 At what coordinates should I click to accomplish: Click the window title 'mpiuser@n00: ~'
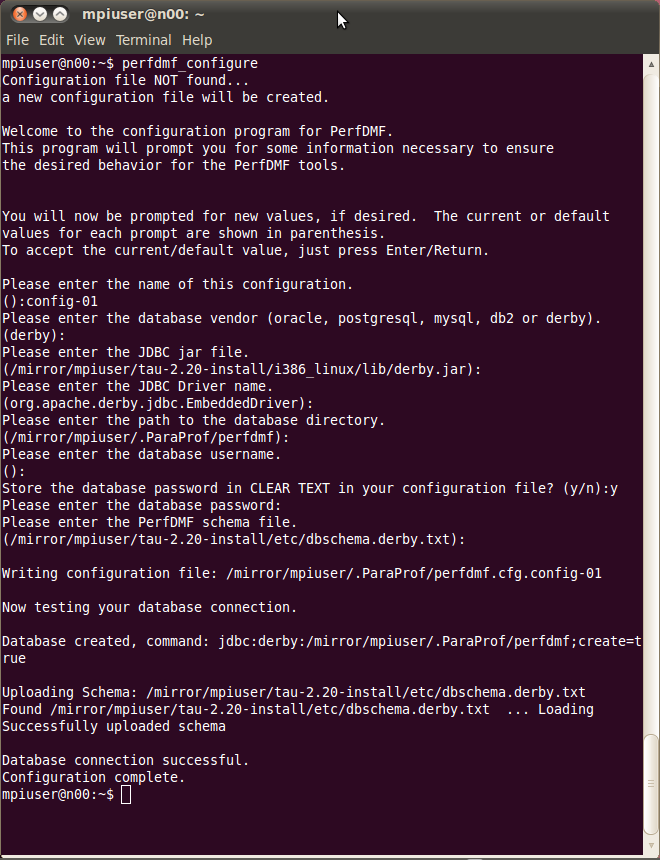point(143,14)
